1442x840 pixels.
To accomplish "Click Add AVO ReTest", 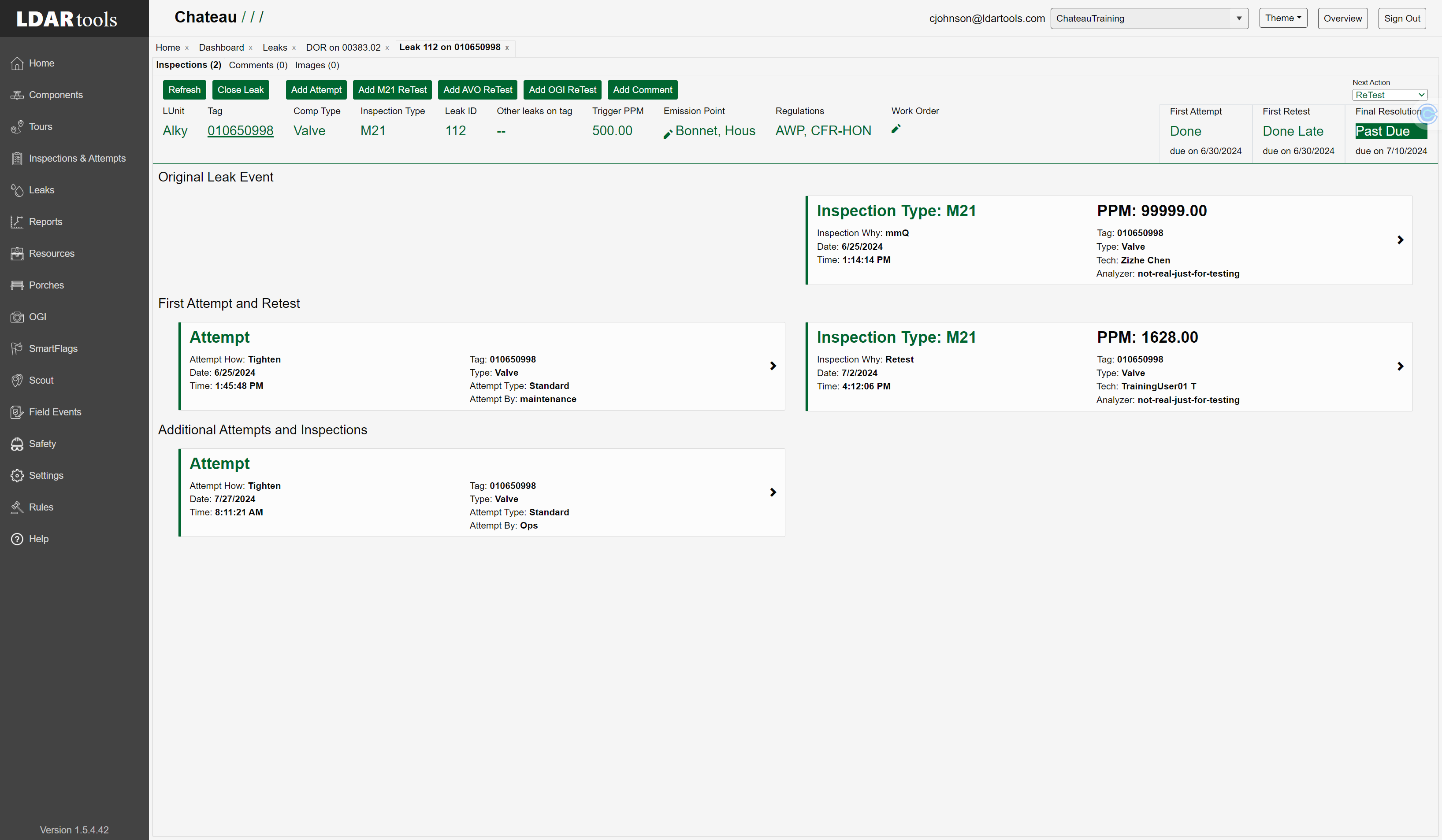I will [x=477, y=90].
